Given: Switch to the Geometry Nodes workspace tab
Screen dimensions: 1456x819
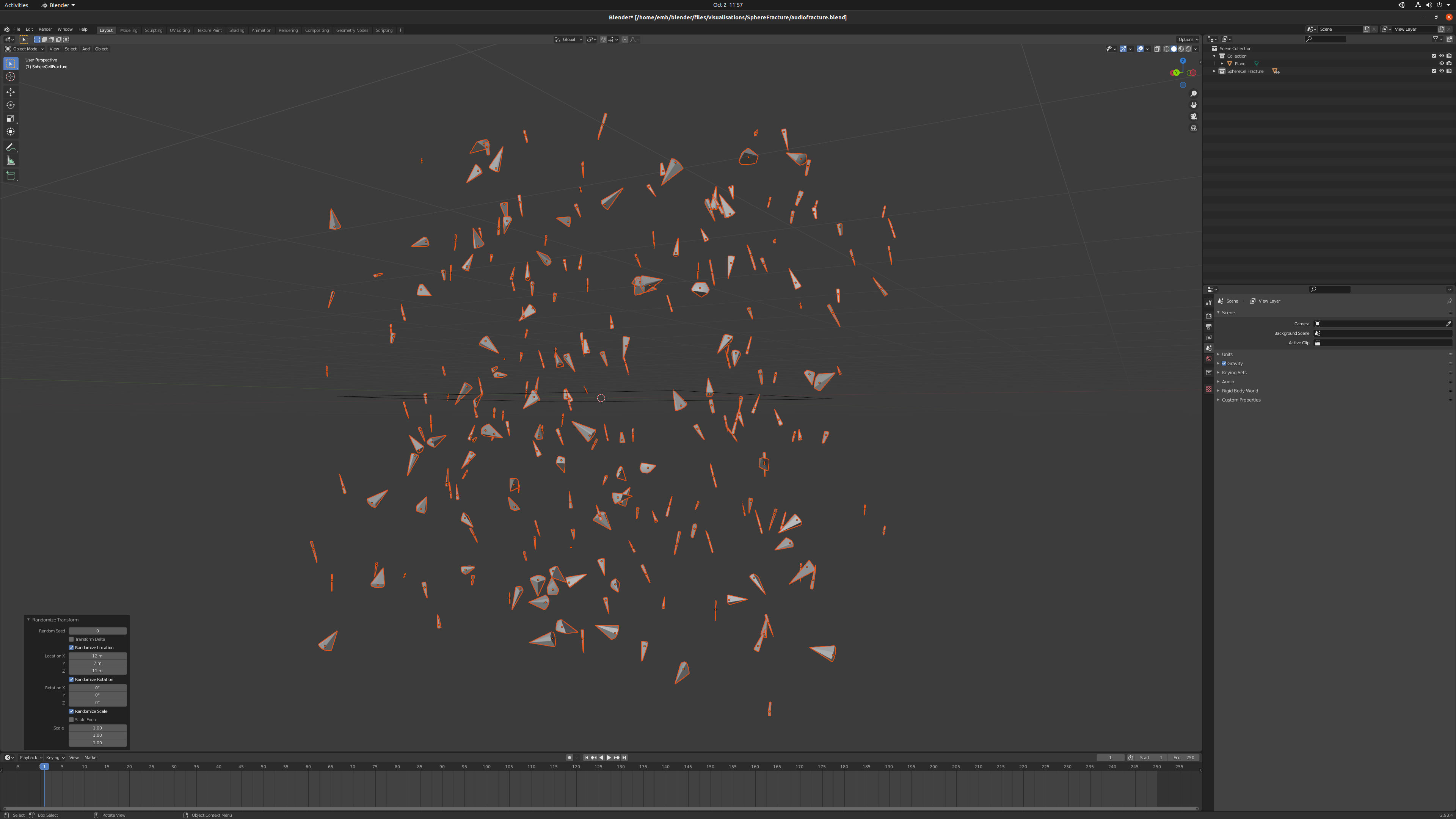Looking at the screenshot, I should pyautogui.click(x=352, y=30).
